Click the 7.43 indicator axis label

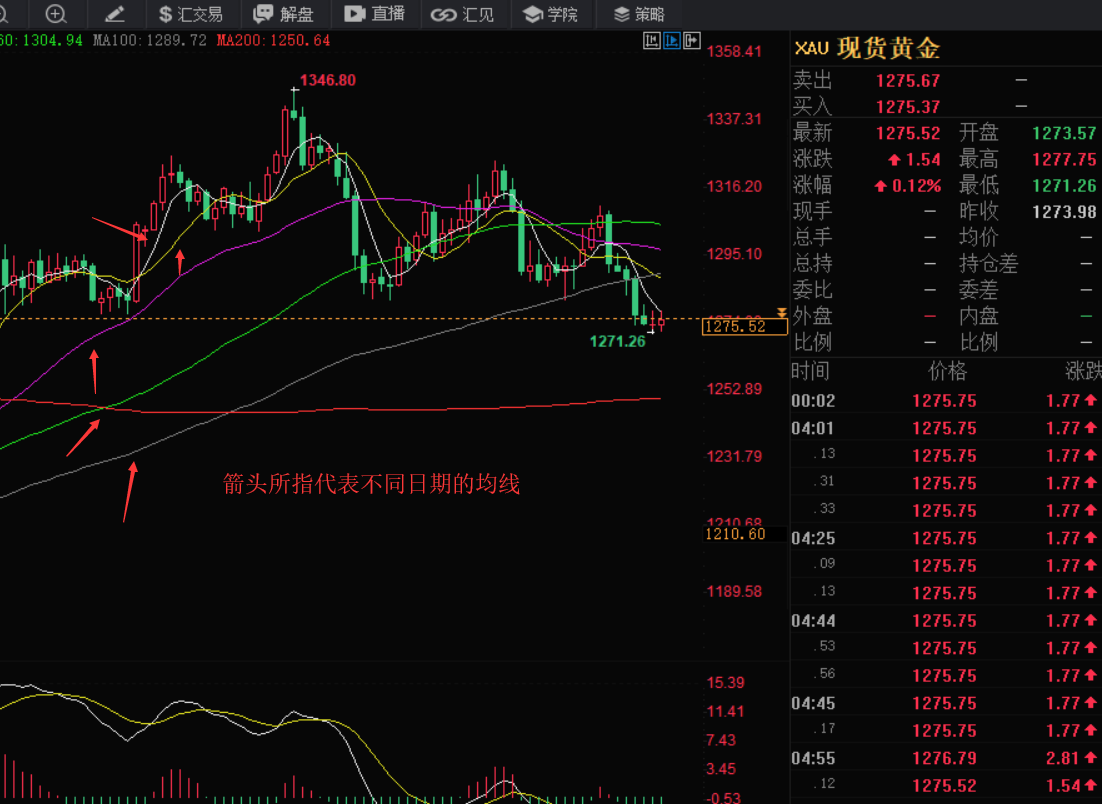pyautogui.click(x=722, y=740)
